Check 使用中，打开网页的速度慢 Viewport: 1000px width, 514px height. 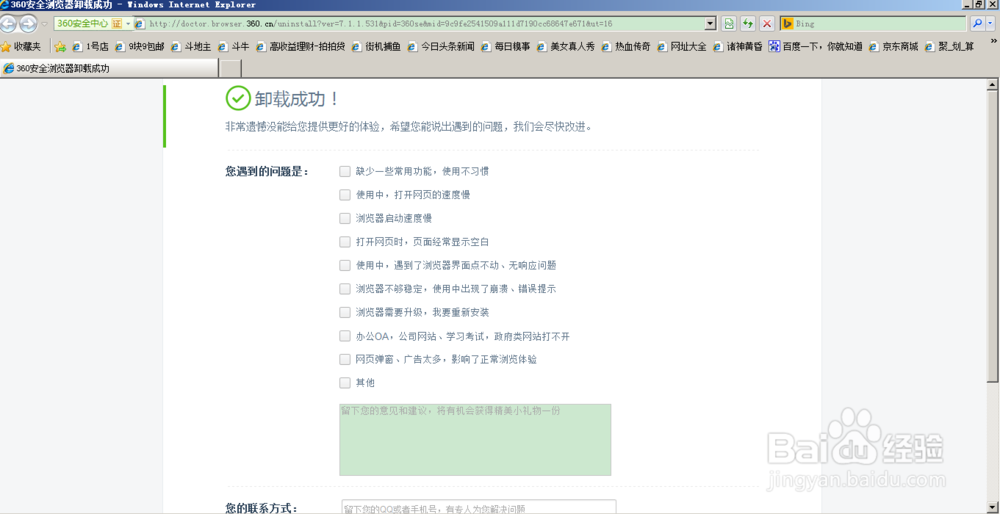[x=345, y=195]
